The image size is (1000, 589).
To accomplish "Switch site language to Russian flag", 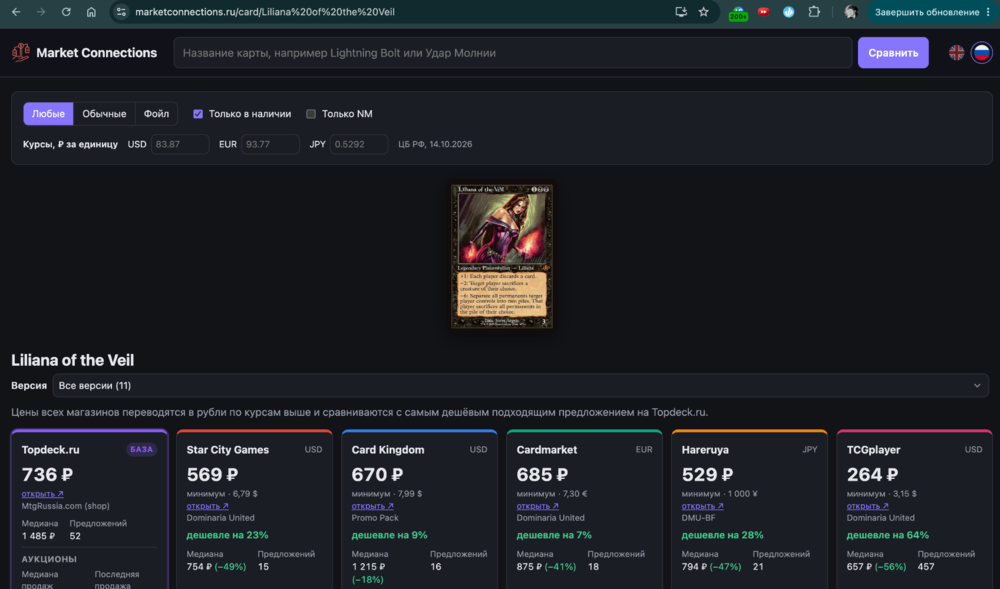I will pyautogui.click(x=982, y=52).
